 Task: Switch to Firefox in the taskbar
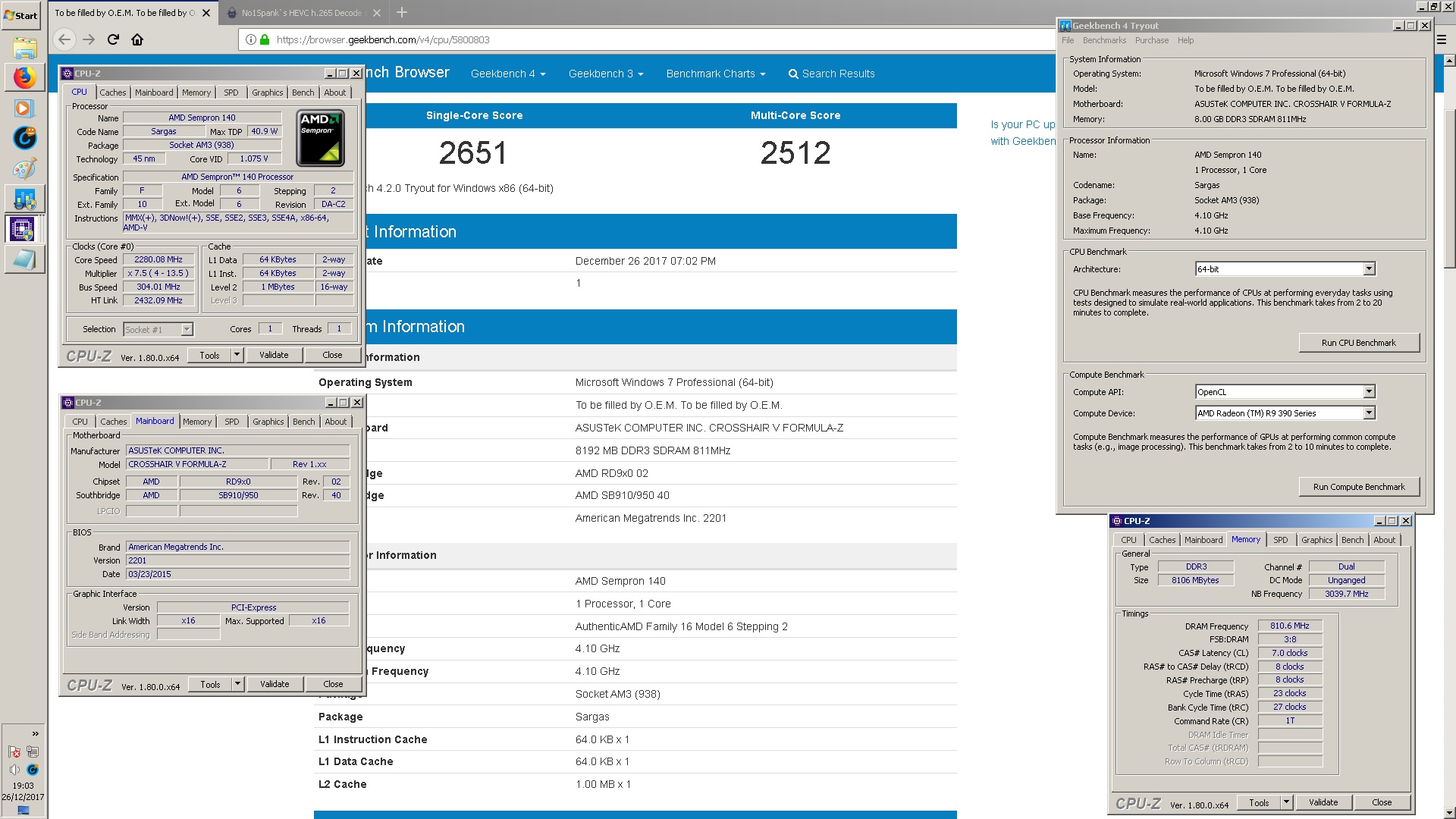point(24,77)
